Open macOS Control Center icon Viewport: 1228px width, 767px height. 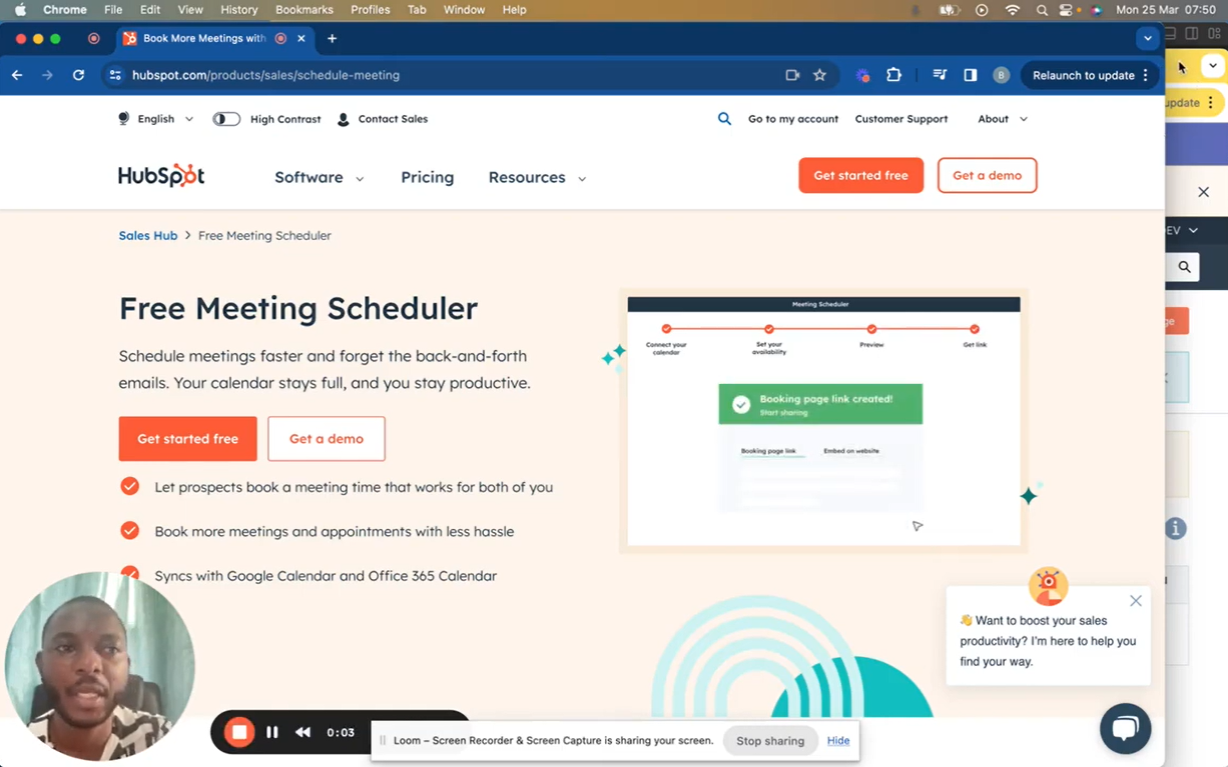tap(1066, 10)
